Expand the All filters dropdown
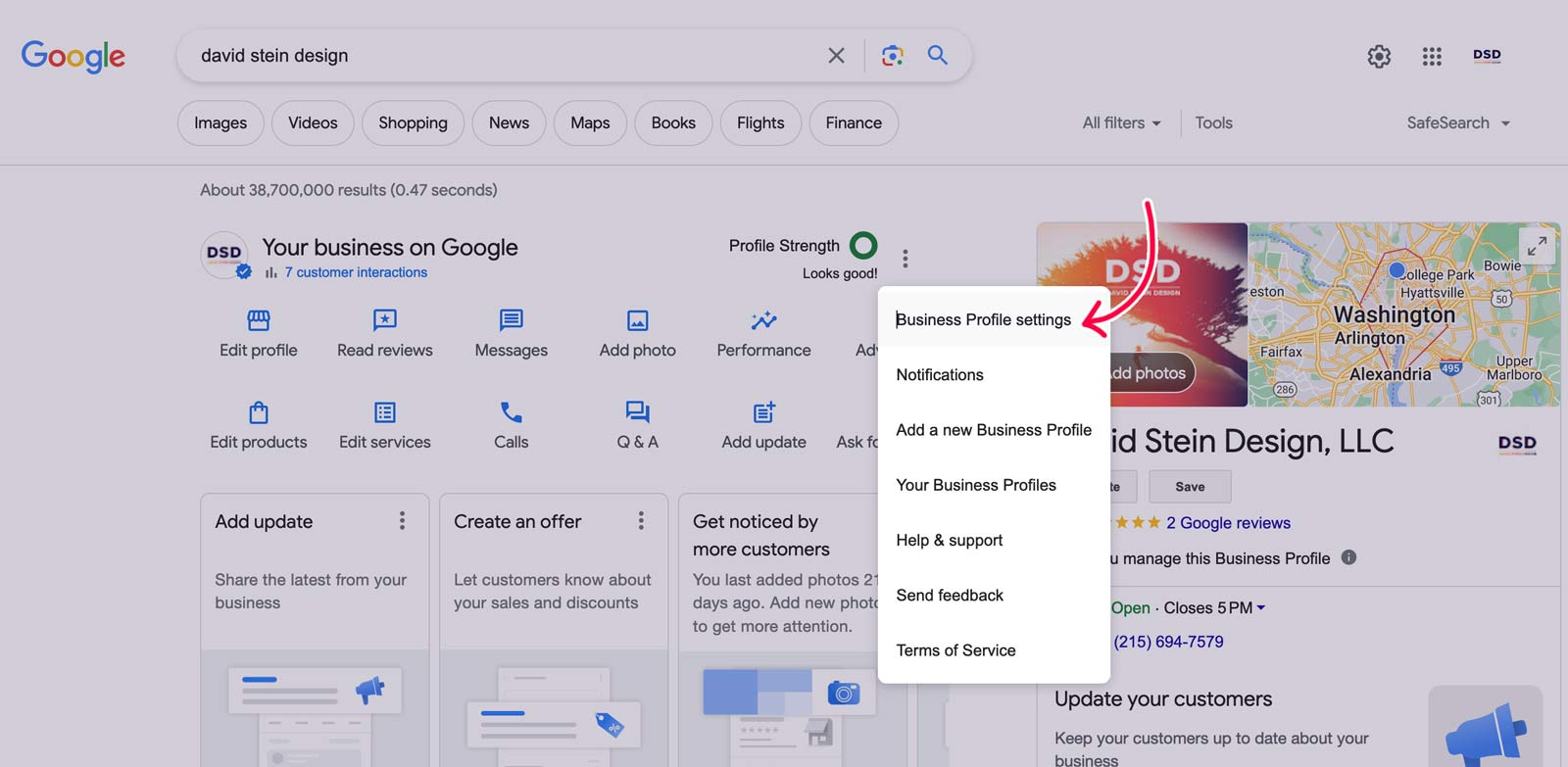This screenshot has width=1568, height=767. [1121, 123]
